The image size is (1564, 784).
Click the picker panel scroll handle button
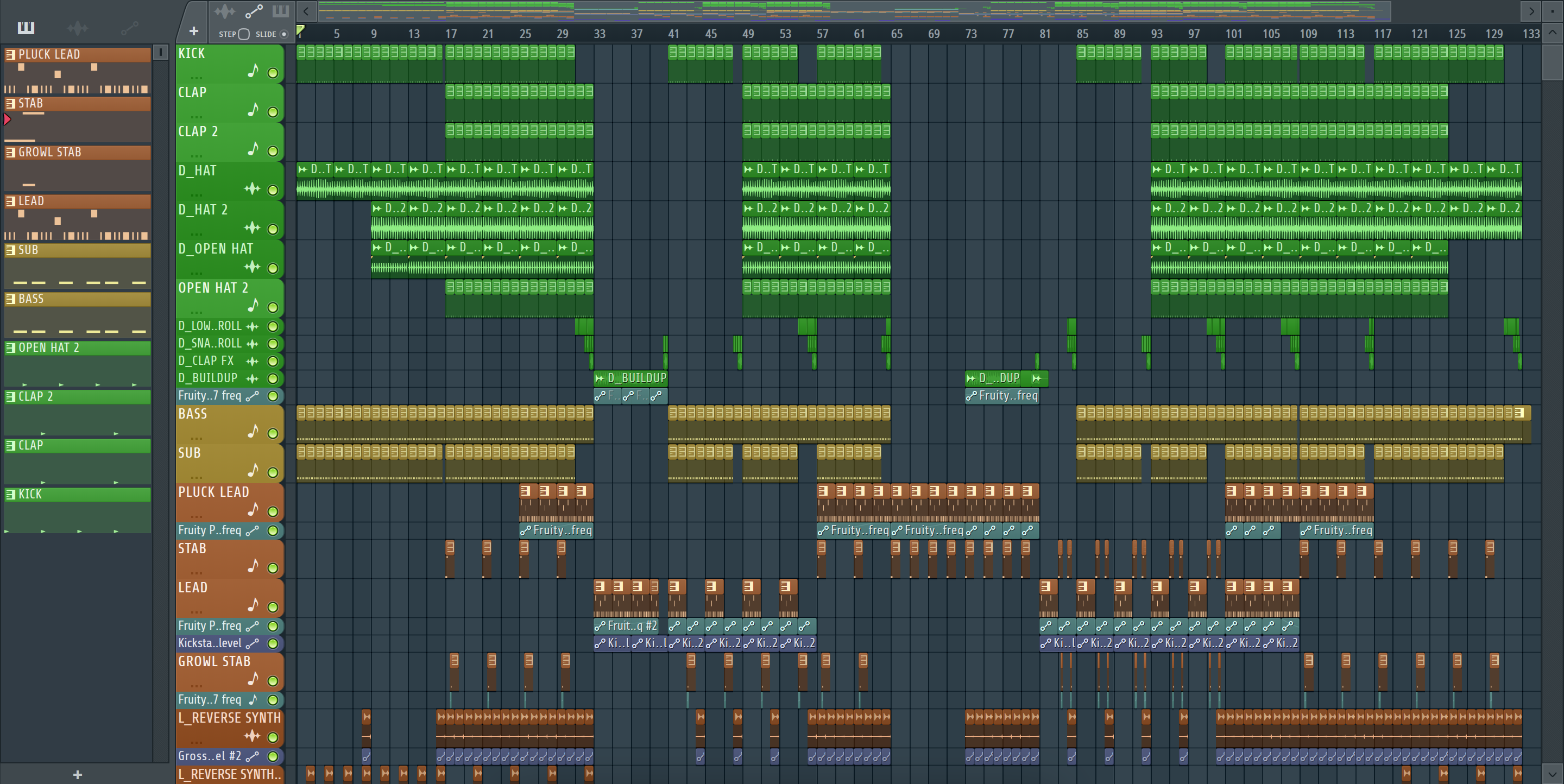click(160, 53)
